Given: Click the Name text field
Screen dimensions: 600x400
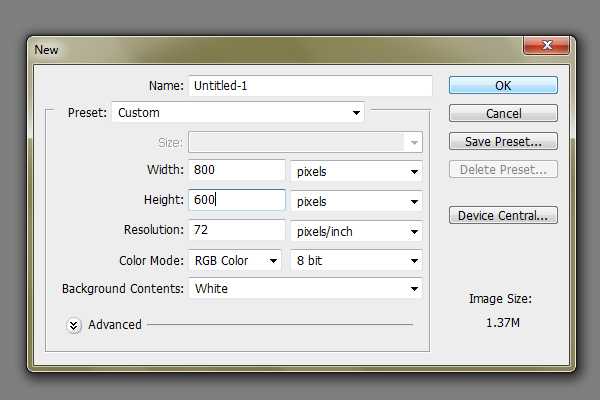Looking at the screenshot, I should point(309,86).
